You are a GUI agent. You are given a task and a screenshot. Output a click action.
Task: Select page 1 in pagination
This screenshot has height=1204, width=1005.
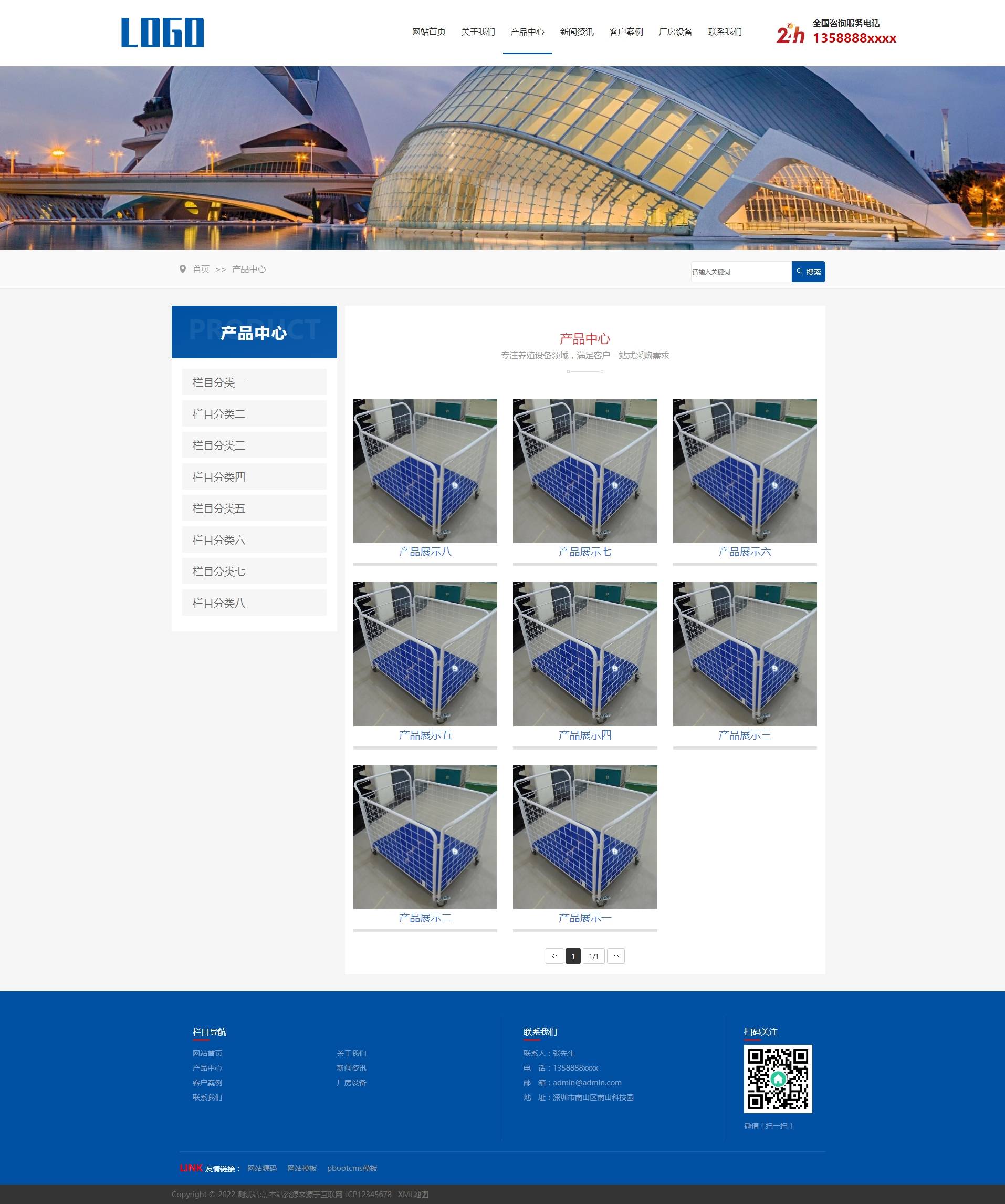tap(572, 957)
